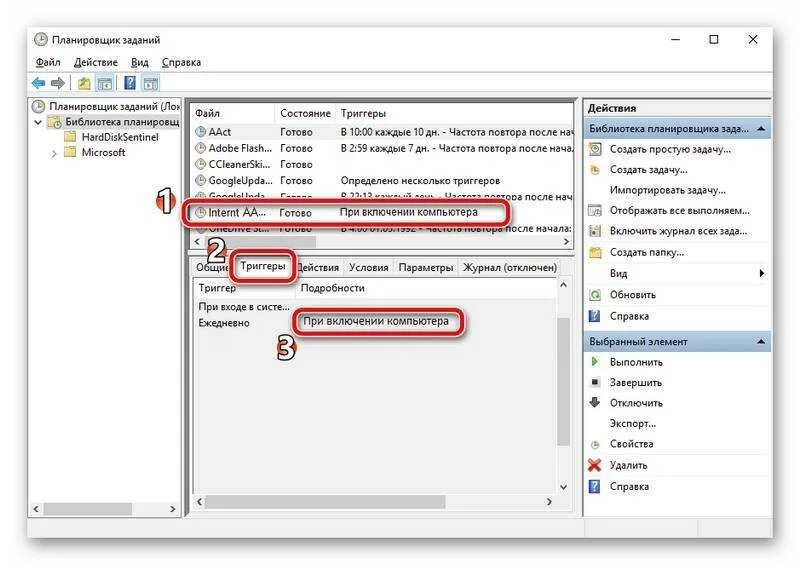Screen dimensions: 800x565
Task: Click the green Выполнить play icon
Action: click(595, 362)
